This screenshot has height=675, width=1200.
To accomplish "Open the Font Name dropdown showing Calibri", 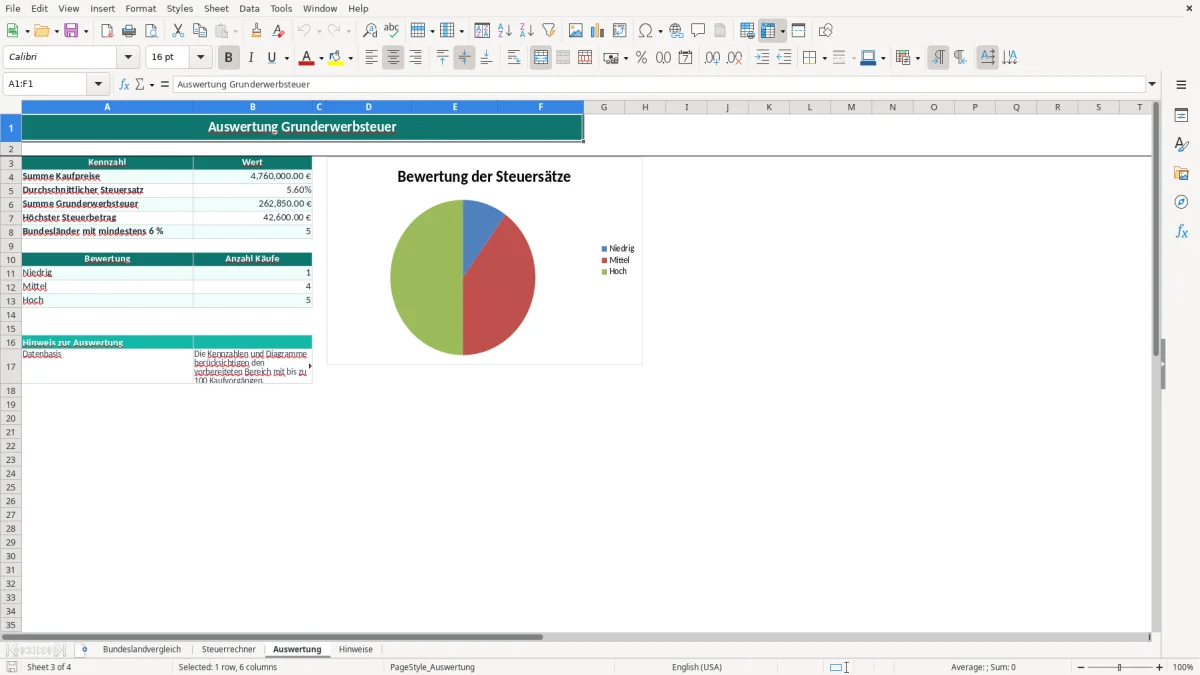I will [x=128, y=58].
